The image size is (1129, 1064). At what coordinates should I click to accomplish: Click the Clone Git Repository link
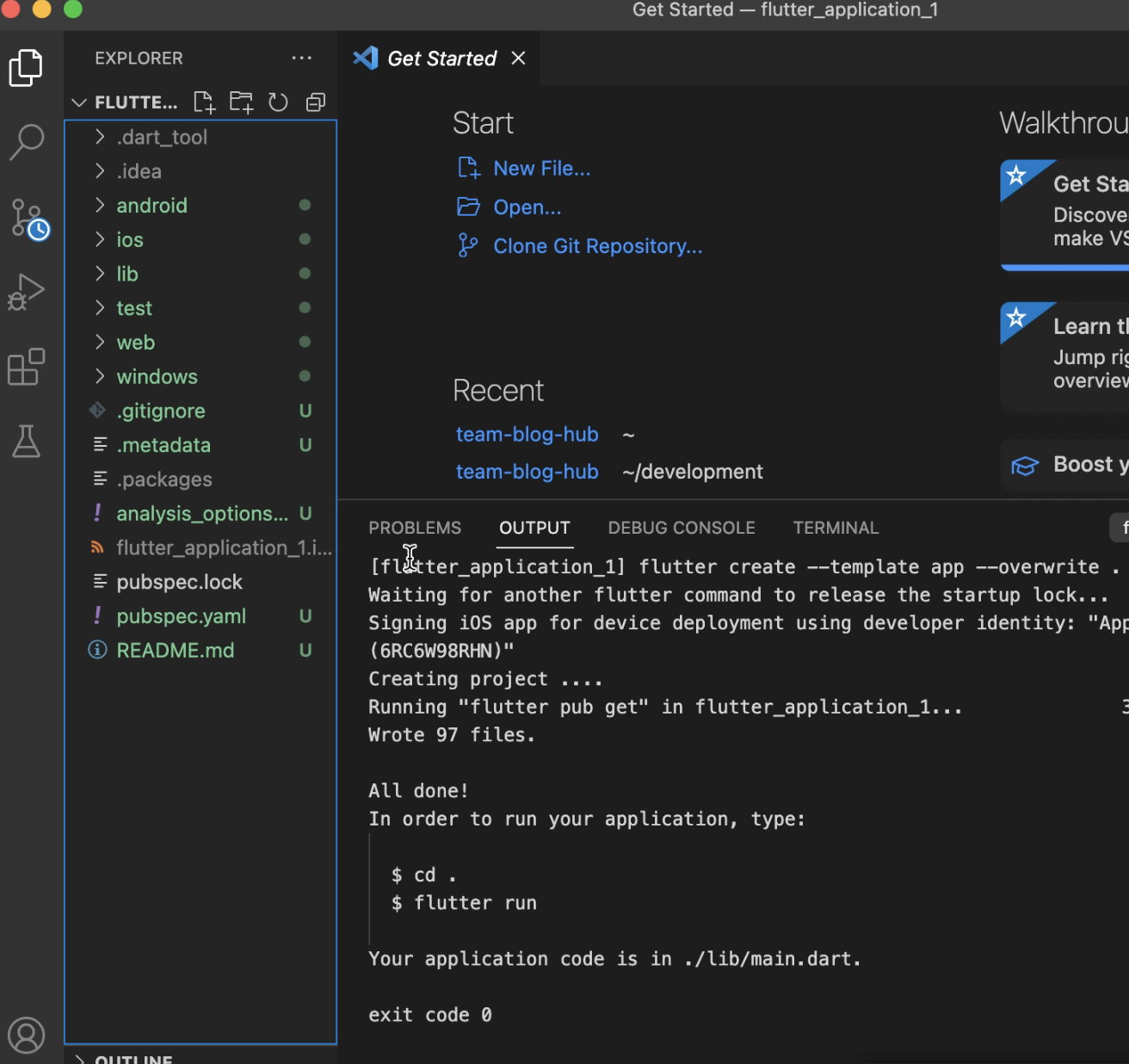click(x=597, y=246)
